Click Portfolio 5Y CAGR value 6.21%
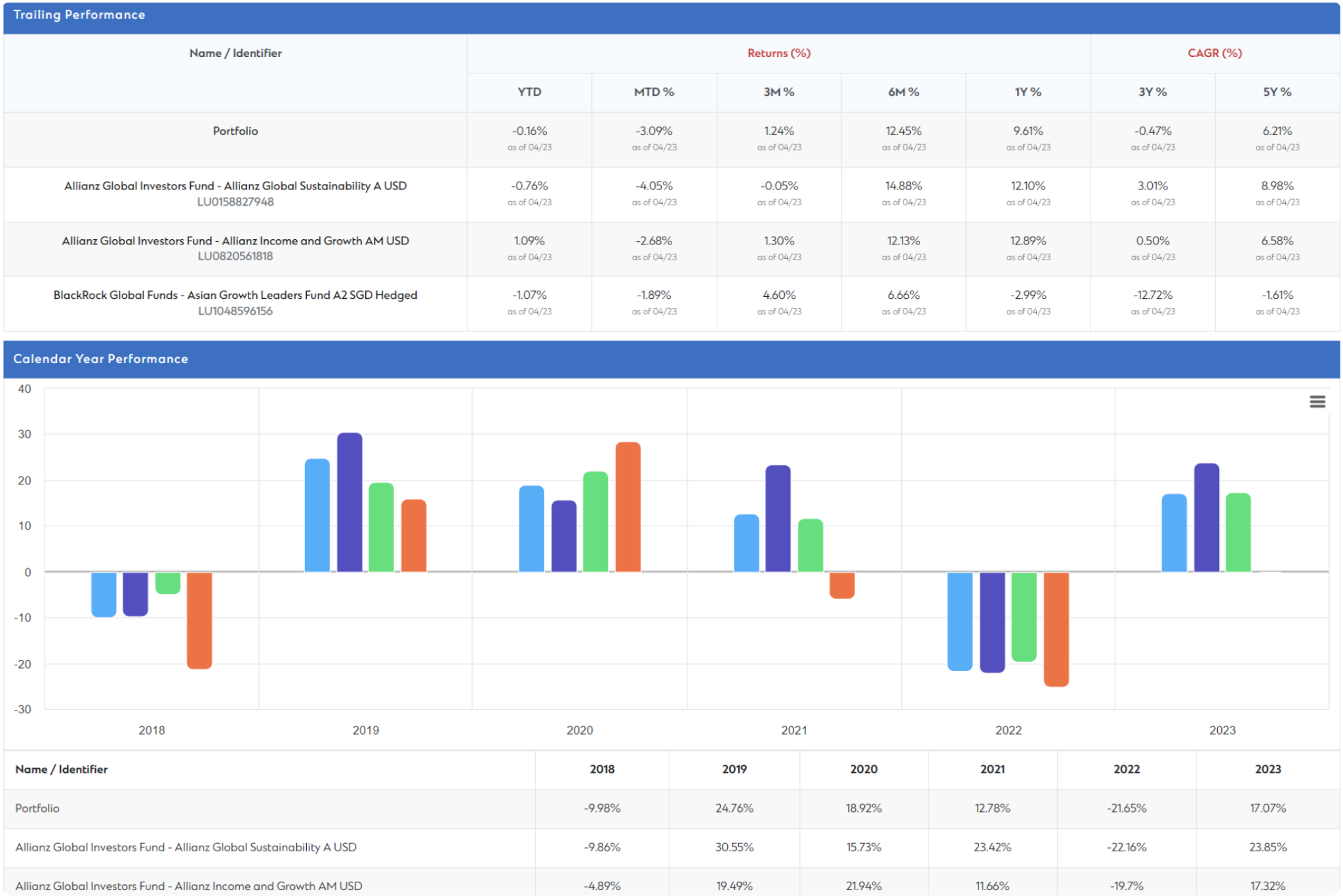This screenshot has height=896, width=1343. (x=1277, y=131)
